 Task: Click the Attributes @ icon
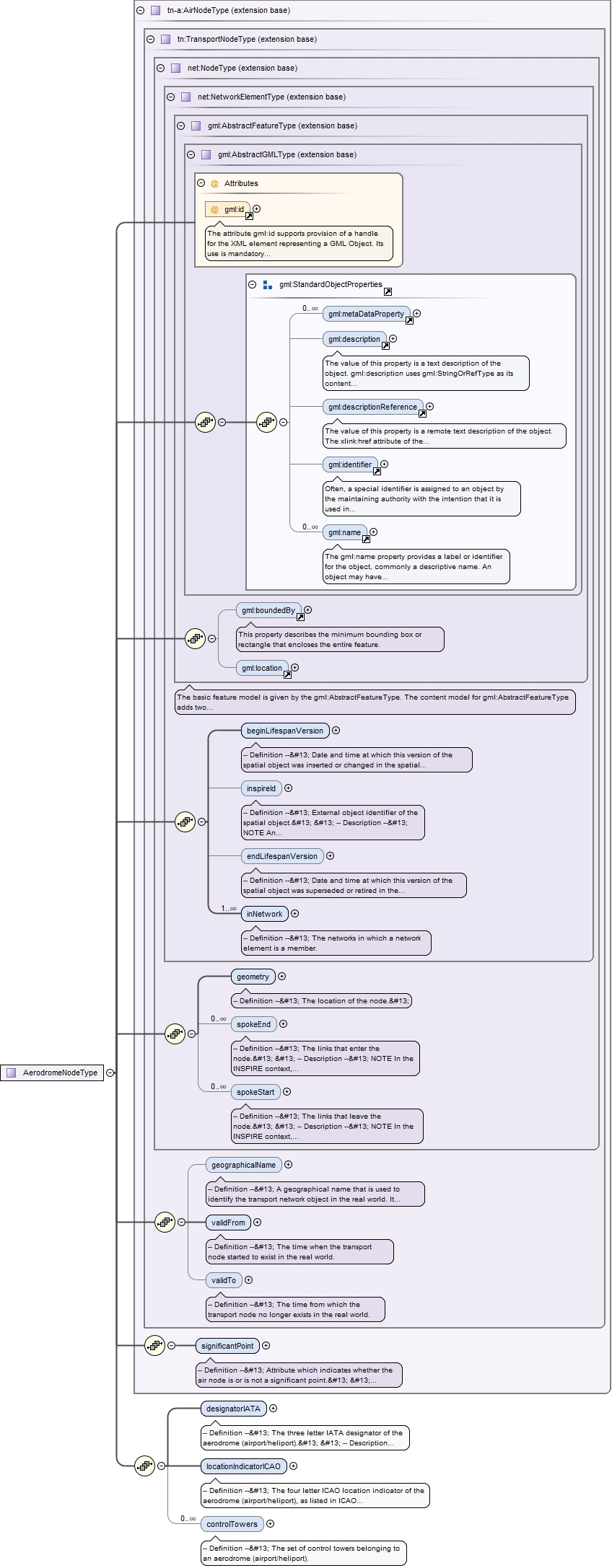(214, 184)
